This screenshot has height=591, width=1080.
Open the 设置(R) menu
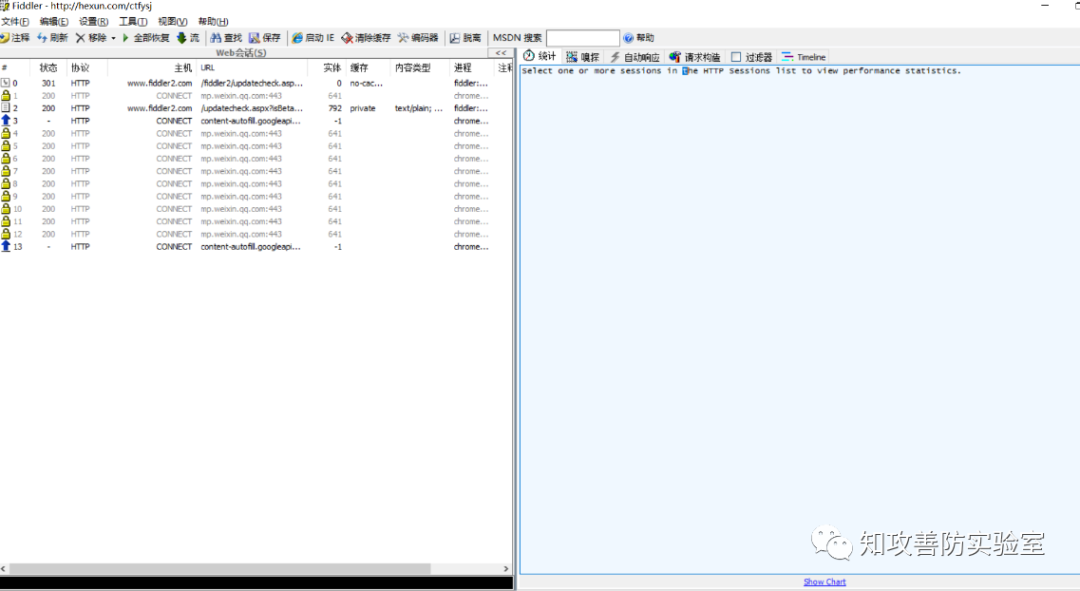pyautogui.click(x=93, y=21)
